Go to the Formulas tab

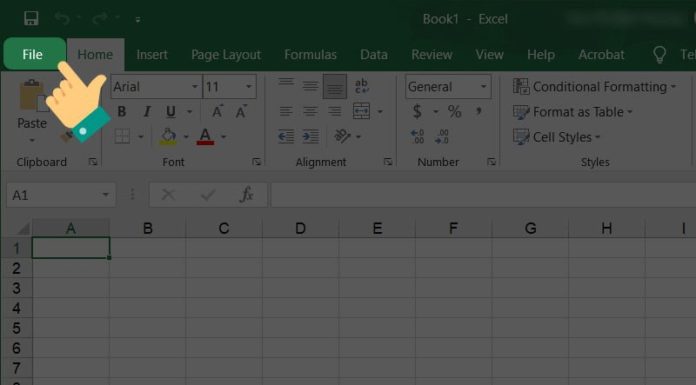point(310,55)
